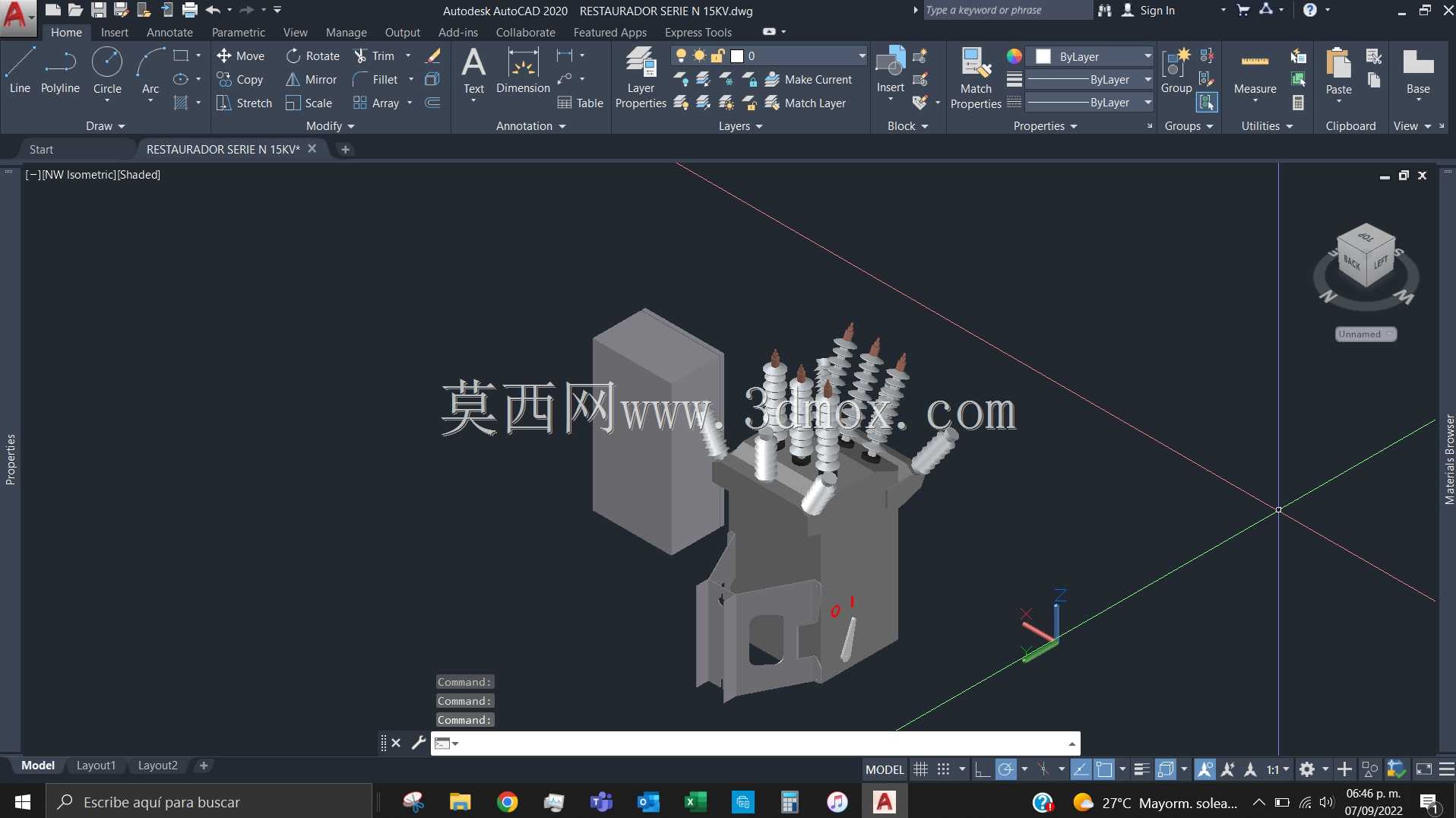Insert a Table
1456x818 pixels.
pyautogui.click(x=581, y=103)
